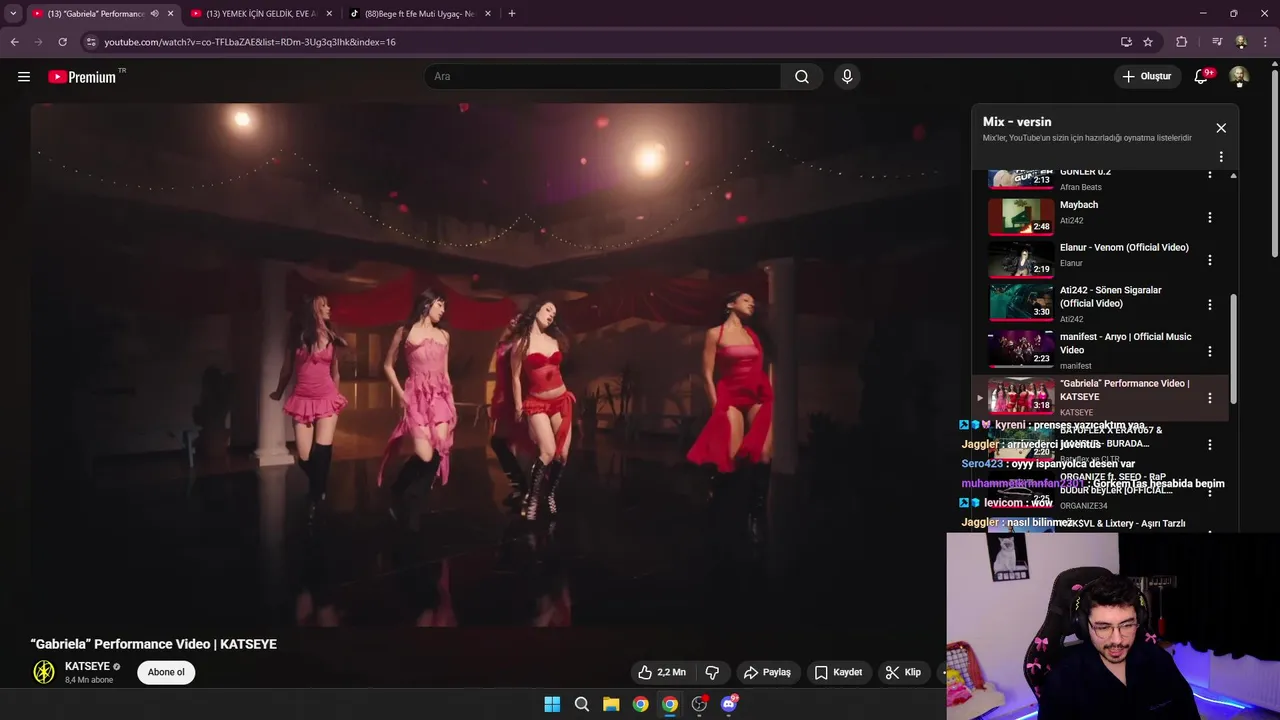Focus the Ara search field
Screen dimensions: 1280x720
point(602,77)
